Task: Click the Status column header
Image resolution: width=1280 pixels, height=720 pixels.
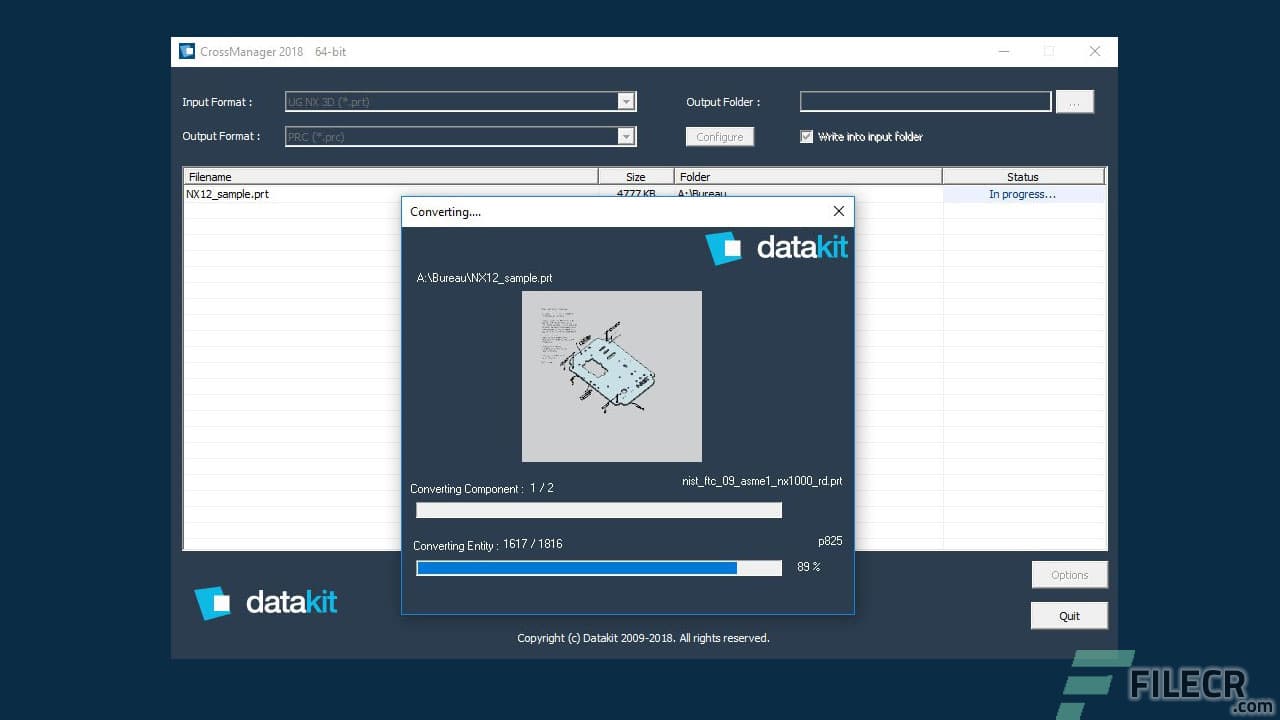Action: 1023,176
